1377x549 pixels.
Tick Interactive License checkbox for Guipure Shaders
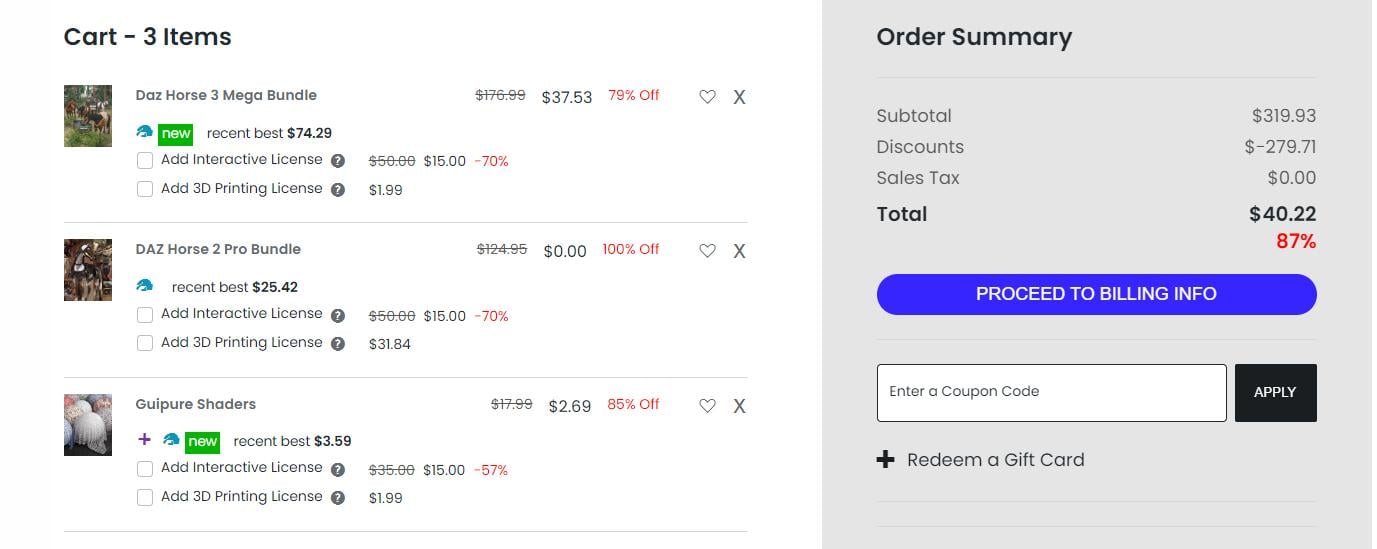[x=145, y=469]
